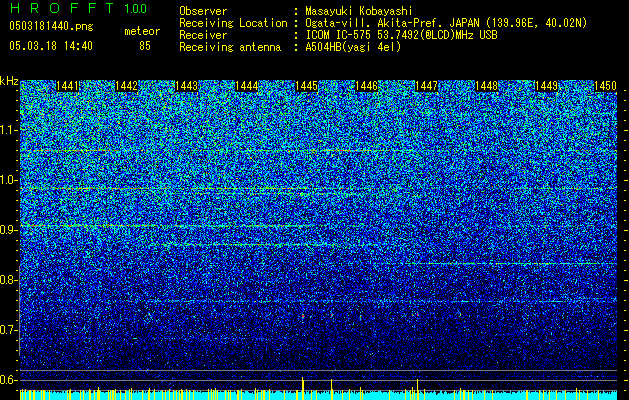Select the file name 0503181440.png

click(51, 26)
